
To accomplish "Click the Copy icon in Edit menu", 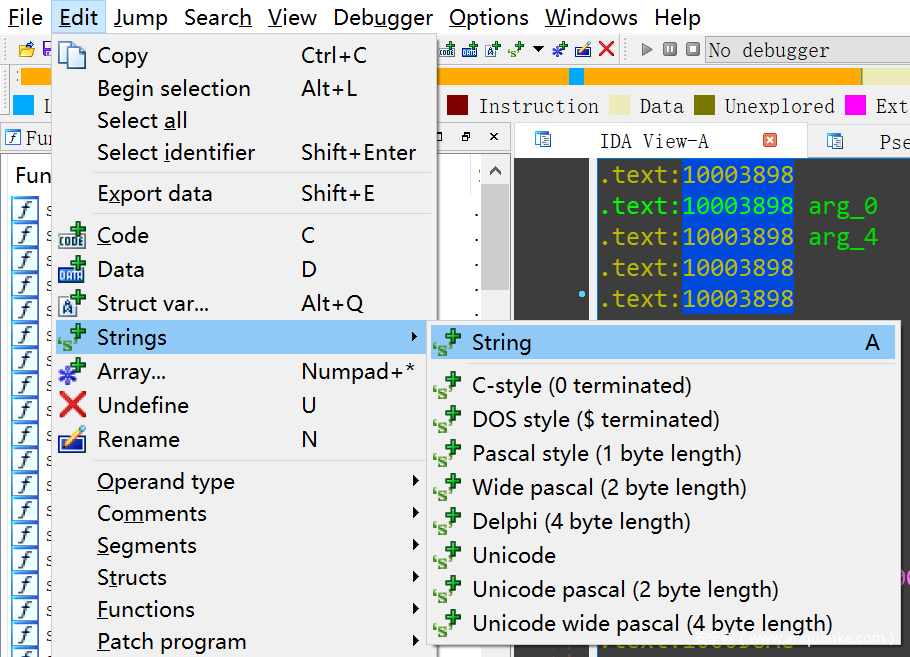I will click(72, 56).
